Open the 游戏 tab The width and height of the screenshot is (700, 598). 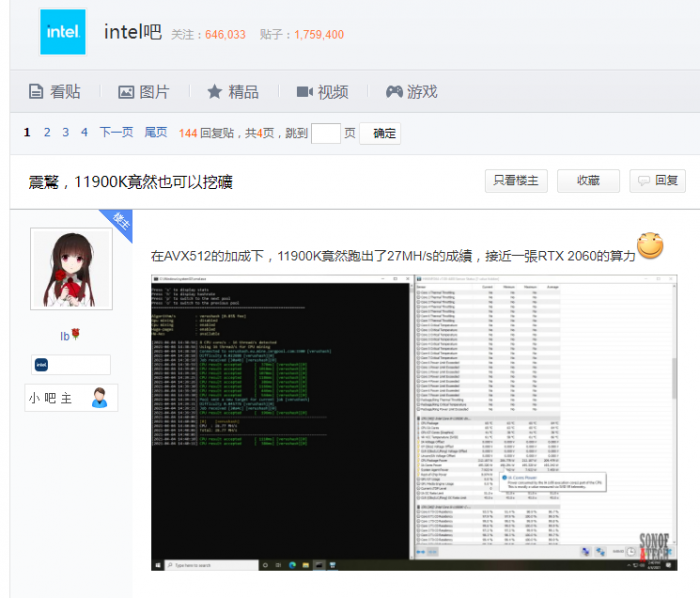click(411, 92)
